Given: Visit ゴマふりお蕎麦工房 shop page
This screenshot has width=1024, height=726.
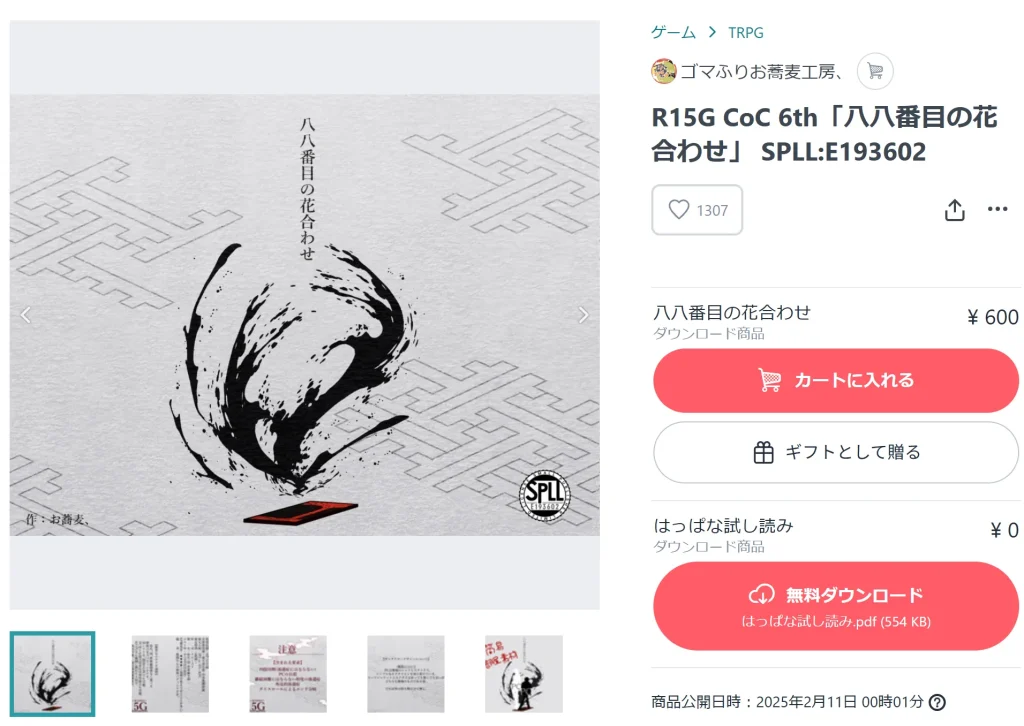Looking at the screenshot, I should [761, 71].
